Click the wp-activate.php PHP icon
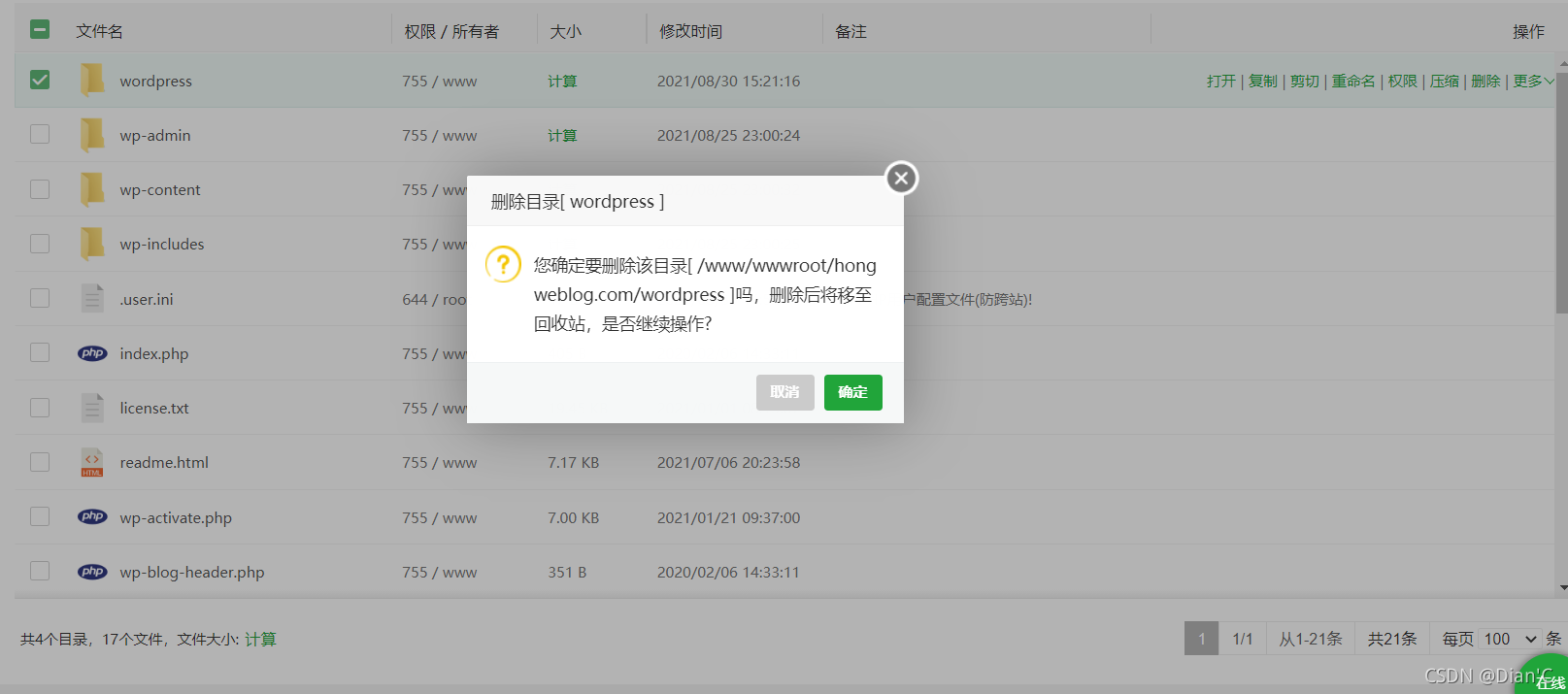This screenshot has width=1568, height=694. click(x=92, y=517)
